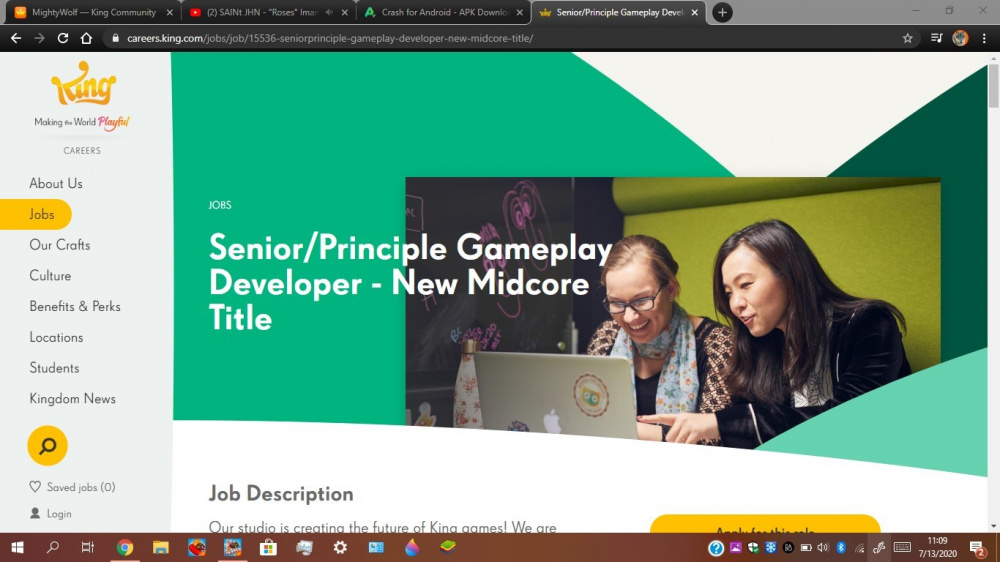
Task: Click the heart icon beside Saved jobs
Action: pyautogui.click(x=35, y=487)
